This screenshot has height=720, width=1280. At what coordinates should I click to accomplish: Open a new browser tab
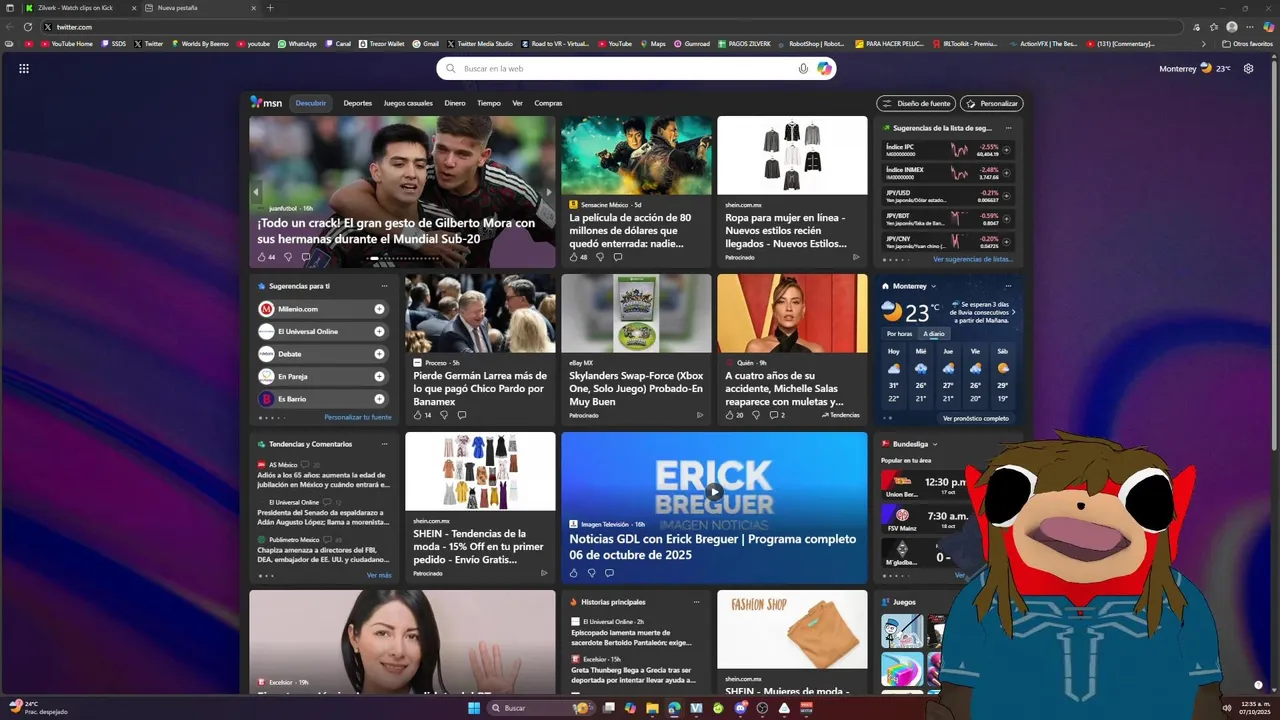click(270, 8)
